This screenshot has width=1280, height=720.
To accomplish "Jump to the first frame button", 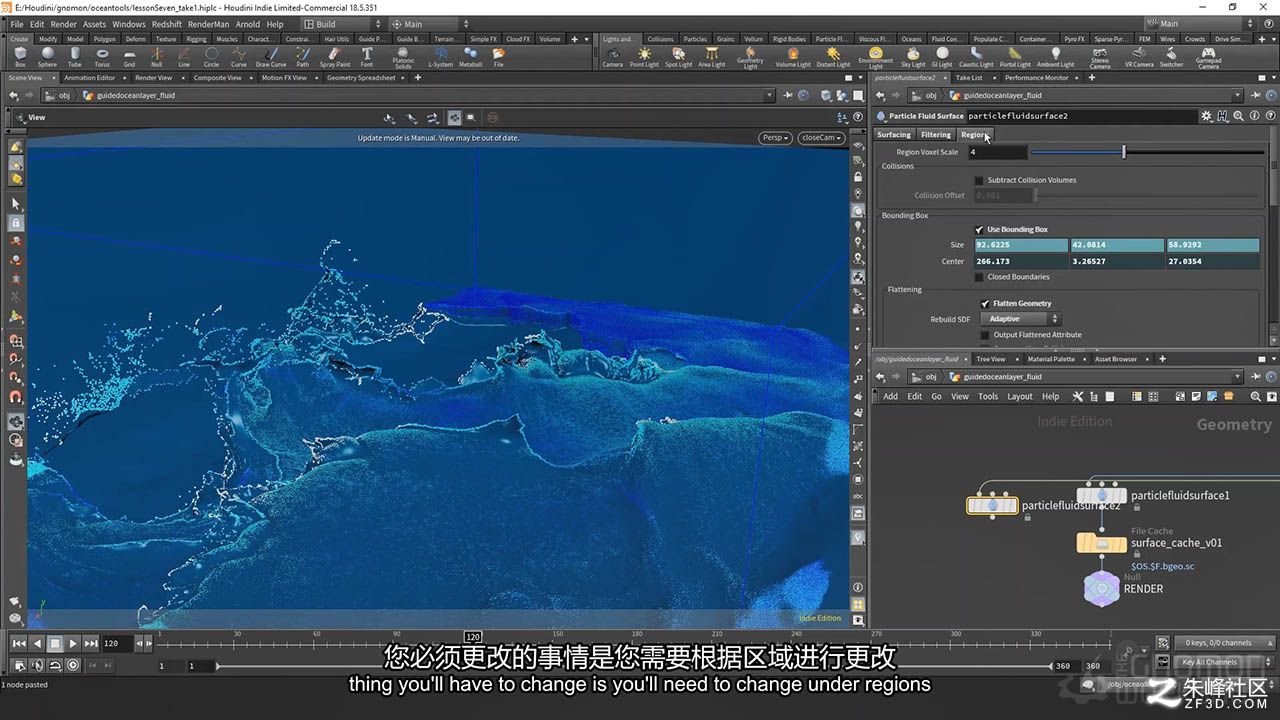I will (19, 644).
